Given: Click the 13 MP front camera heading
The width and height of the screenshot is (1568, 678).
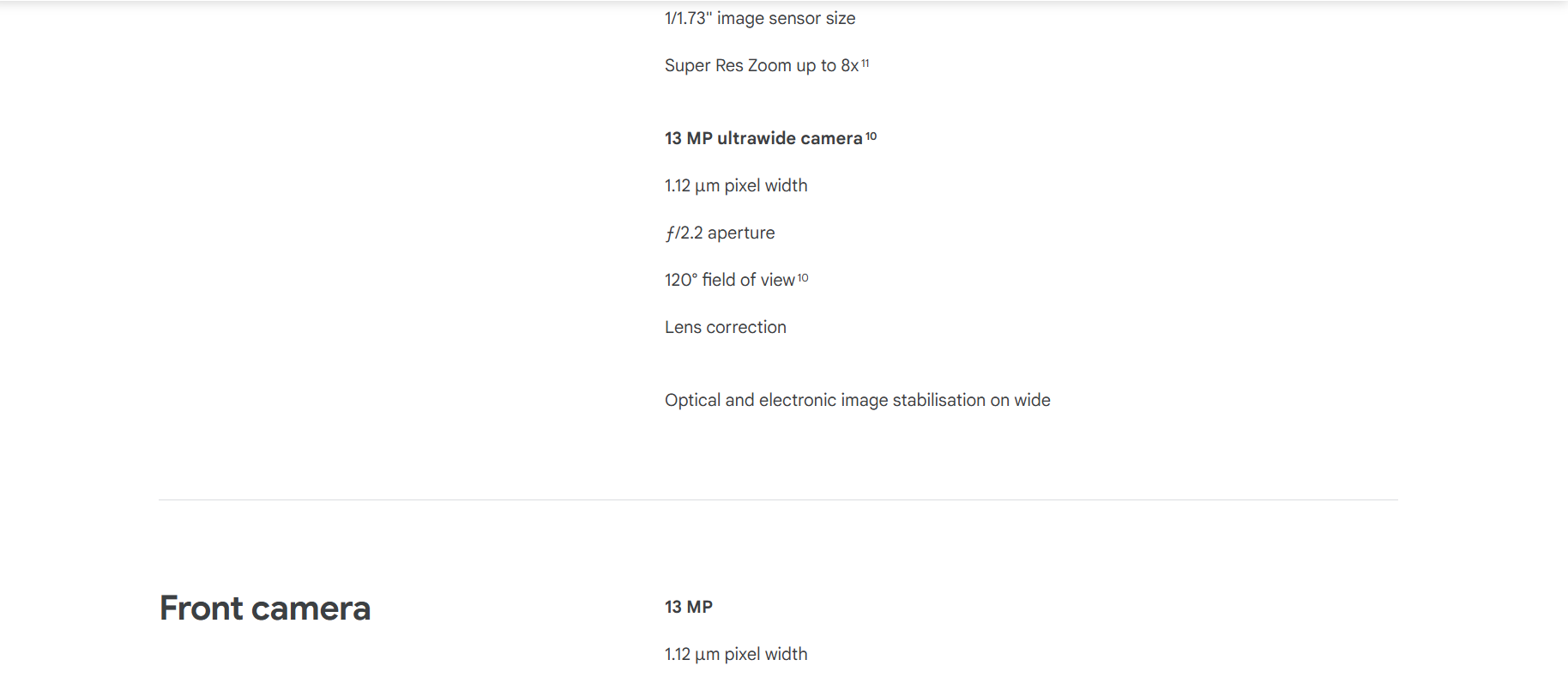Looking at the screenshot, I should (689, 607).
